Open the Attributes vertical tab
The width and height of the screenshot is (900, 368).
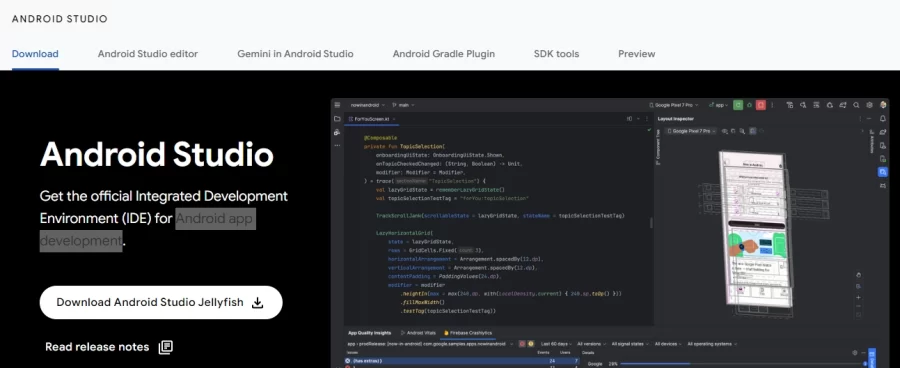pos(871,142)
